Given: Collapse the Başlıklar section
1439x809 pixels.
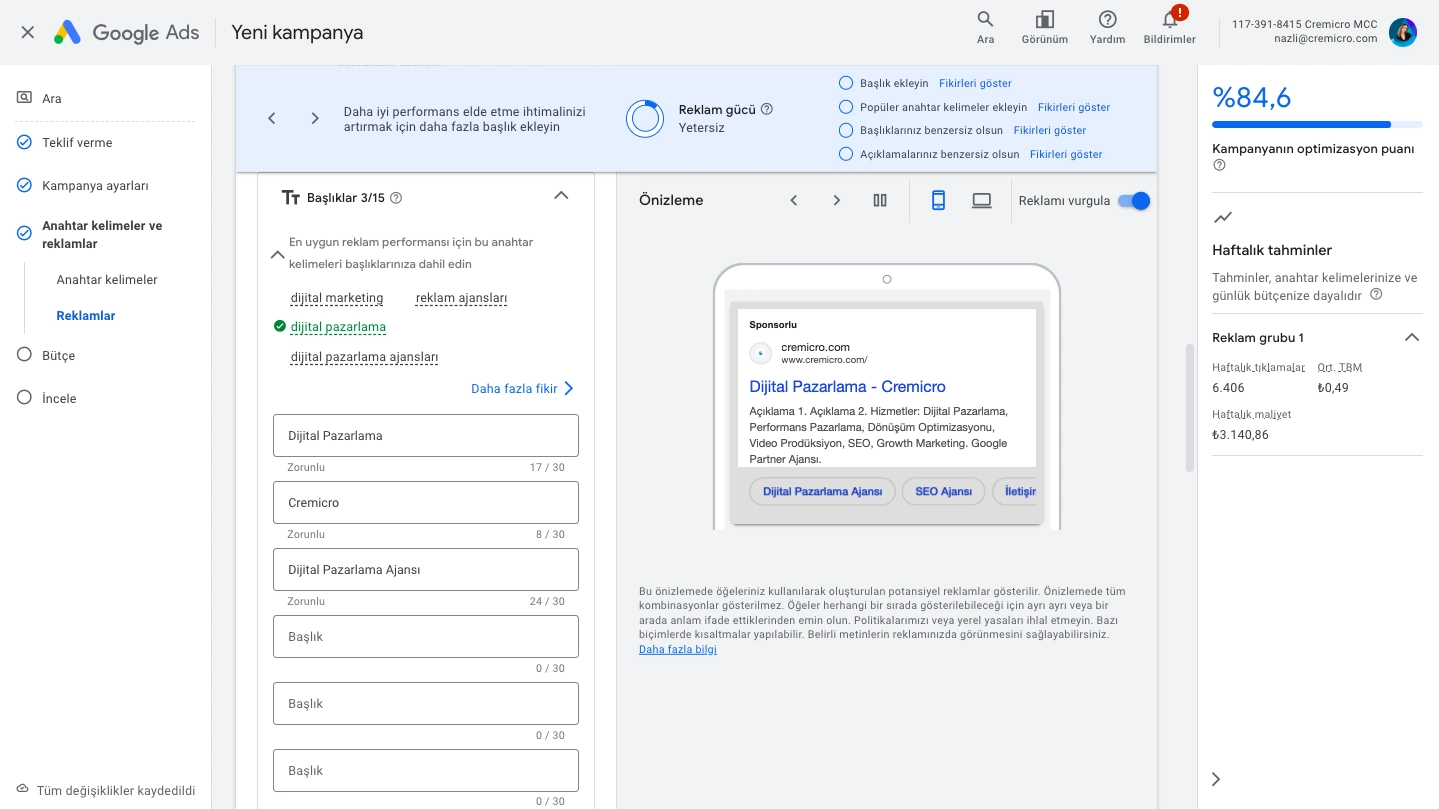Looking at the screenshot, I should coord(561,196).
